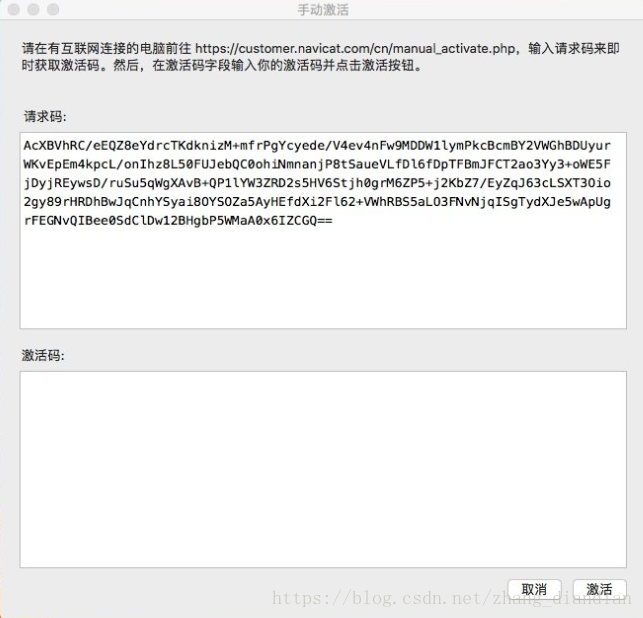Place cursor in request code line starting 2gy89rHRDhBwJq

coord(317,202)
